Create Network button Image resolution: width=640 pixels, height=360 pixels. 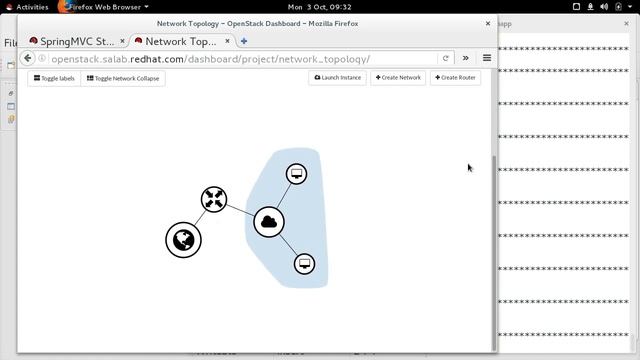point(398,78)
